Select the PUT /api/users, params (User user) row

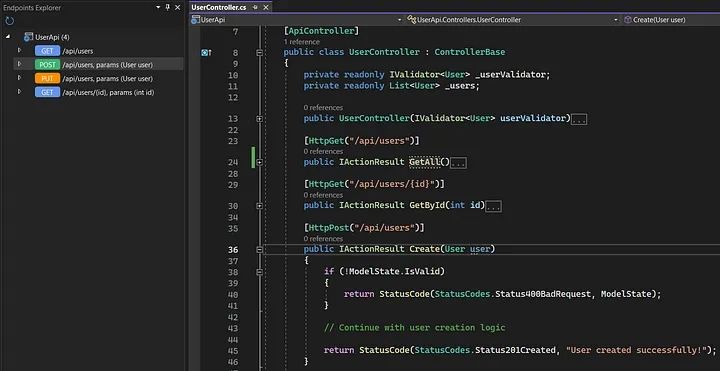(98, 79)
